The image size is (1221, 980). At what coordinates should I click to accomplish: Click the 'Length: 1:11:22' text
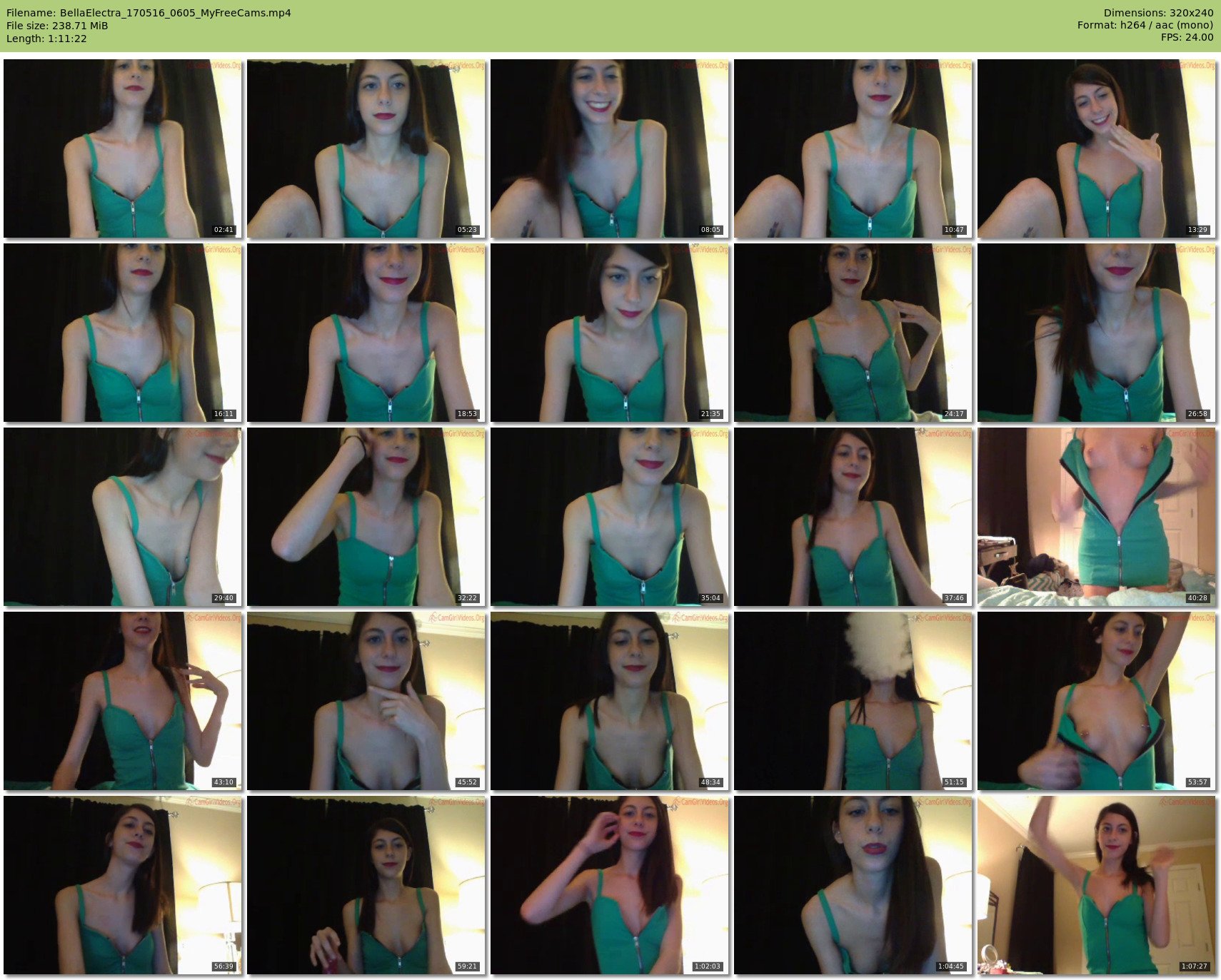(x=46, y=39)
